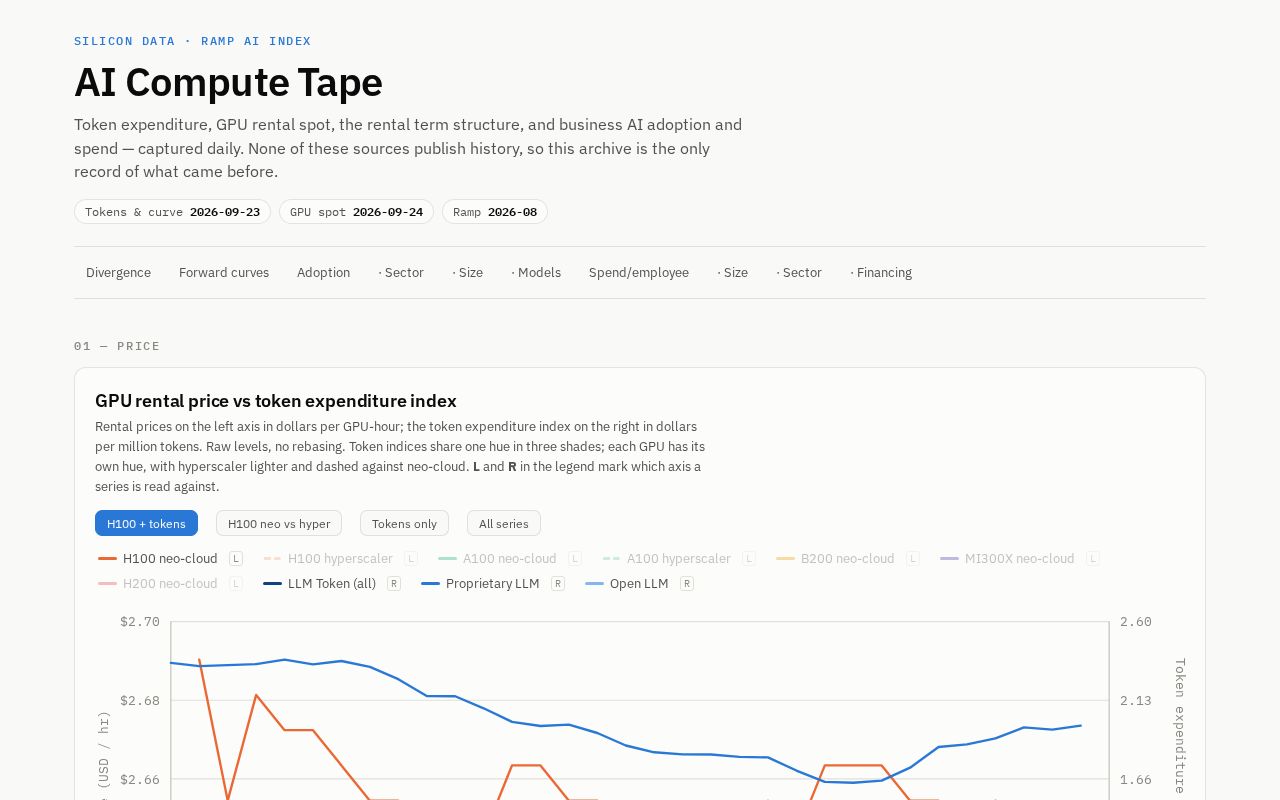Hide the Proprietary LLM legend series
This screenshot has width=1280, height=800.
[x=493, y=584]
